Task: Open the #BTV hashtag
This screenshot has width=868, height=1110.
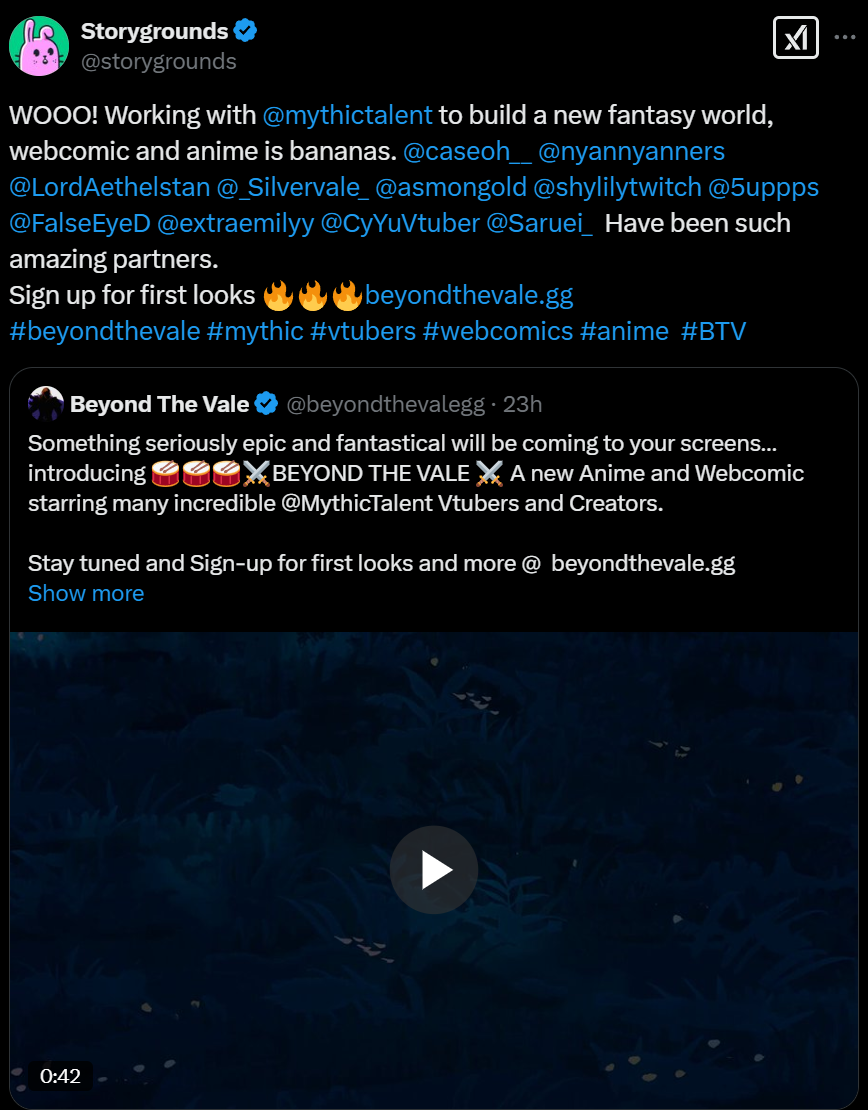Action: click(x=713, y=331)
